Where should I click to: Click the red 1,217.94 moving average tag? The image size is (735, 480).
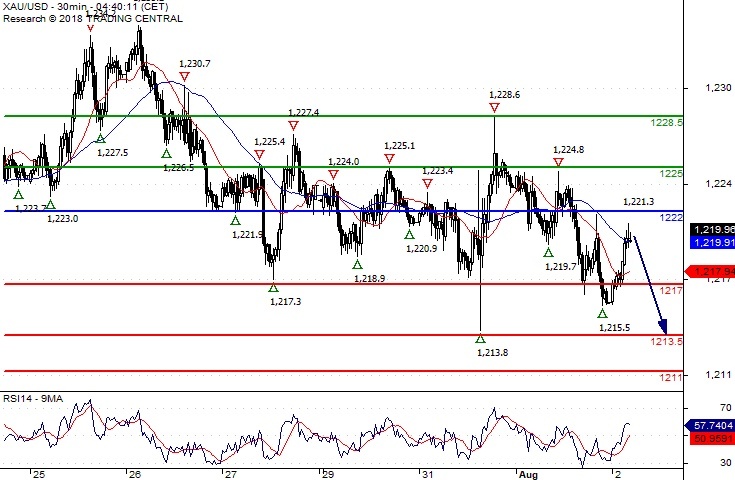click(710, 272)
